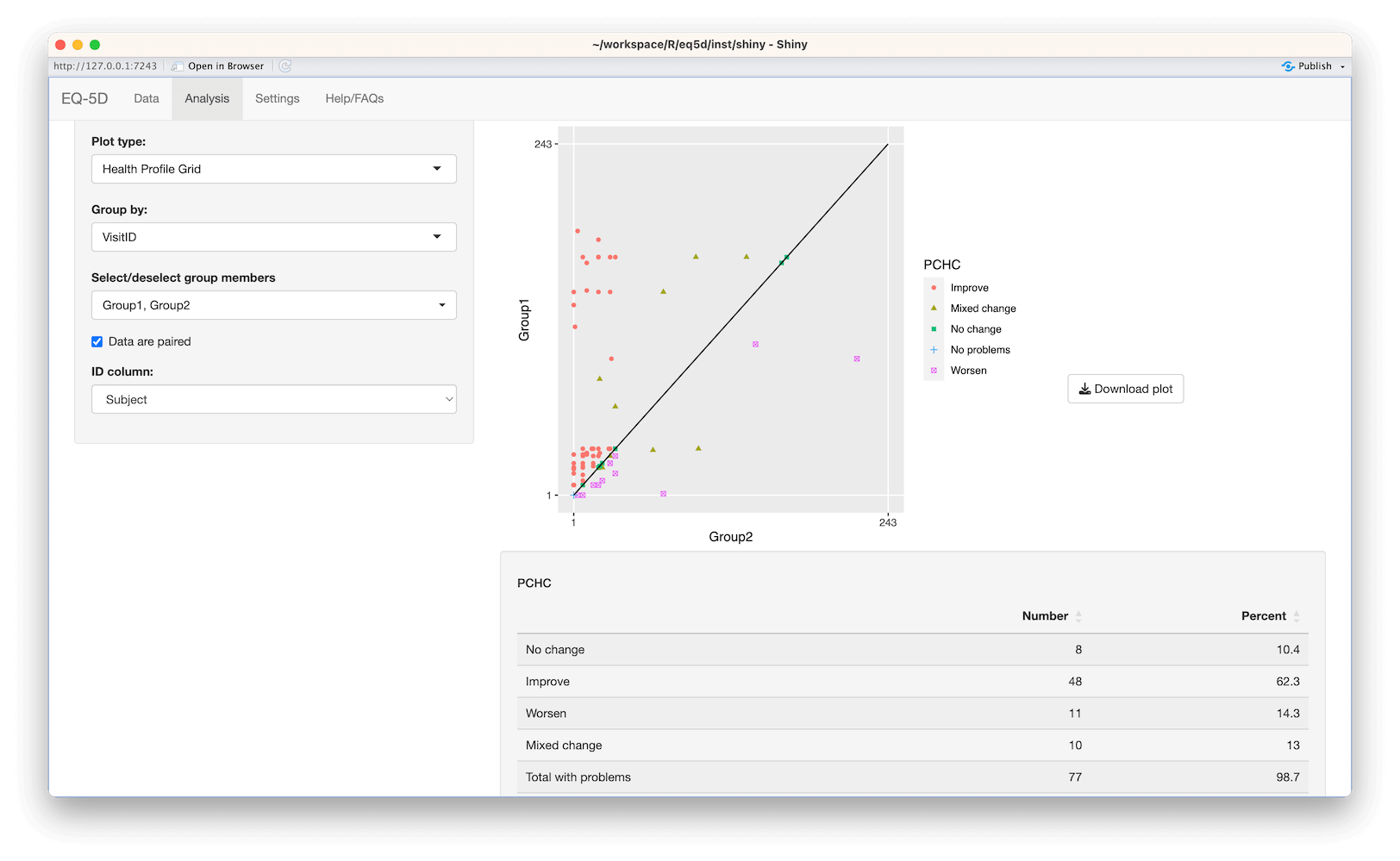Screen dimensions: 1400x861
Task: Click the URL address field
Action: point(105,66)
